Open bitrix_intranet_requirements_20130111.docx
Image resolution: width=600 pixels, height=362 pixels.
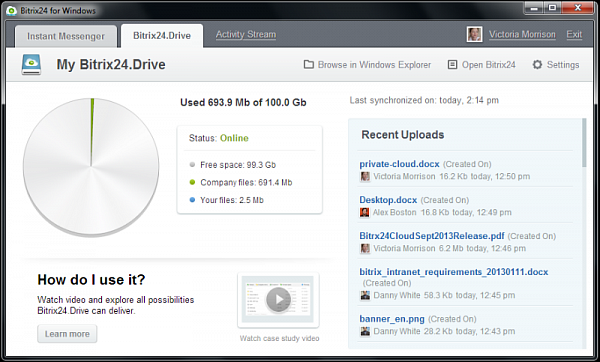tap(454, 272)
